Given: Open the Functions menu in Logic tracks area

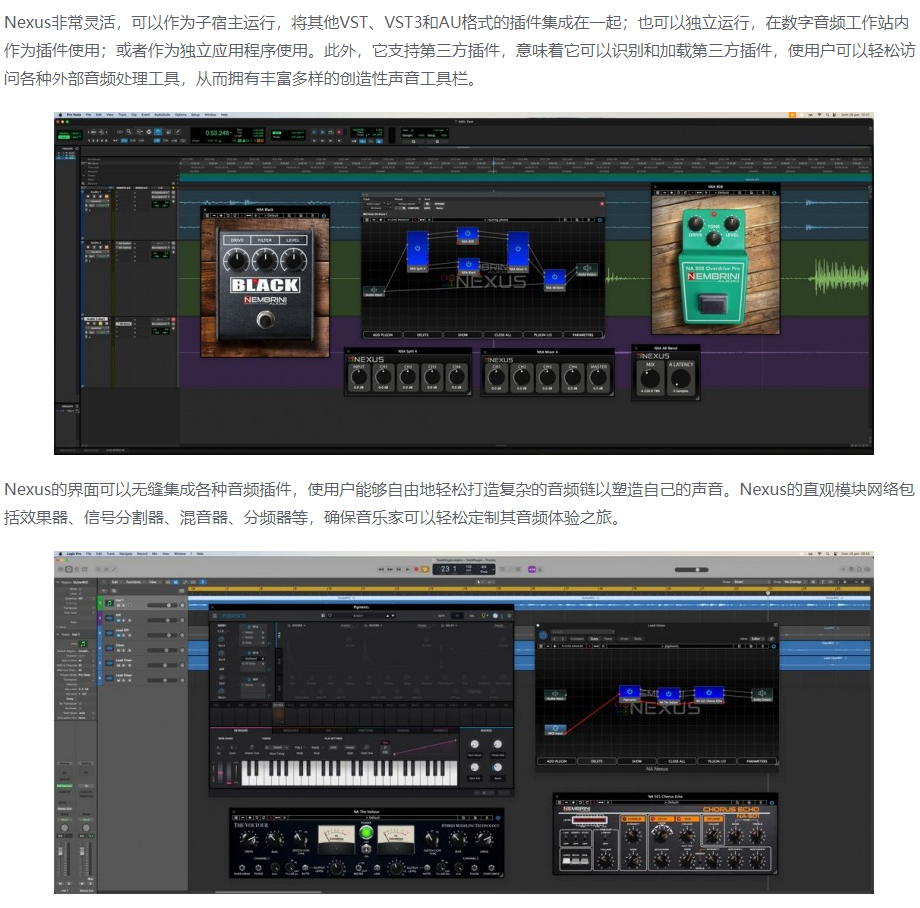Looking at the screenshot, I should coord(133,582).
